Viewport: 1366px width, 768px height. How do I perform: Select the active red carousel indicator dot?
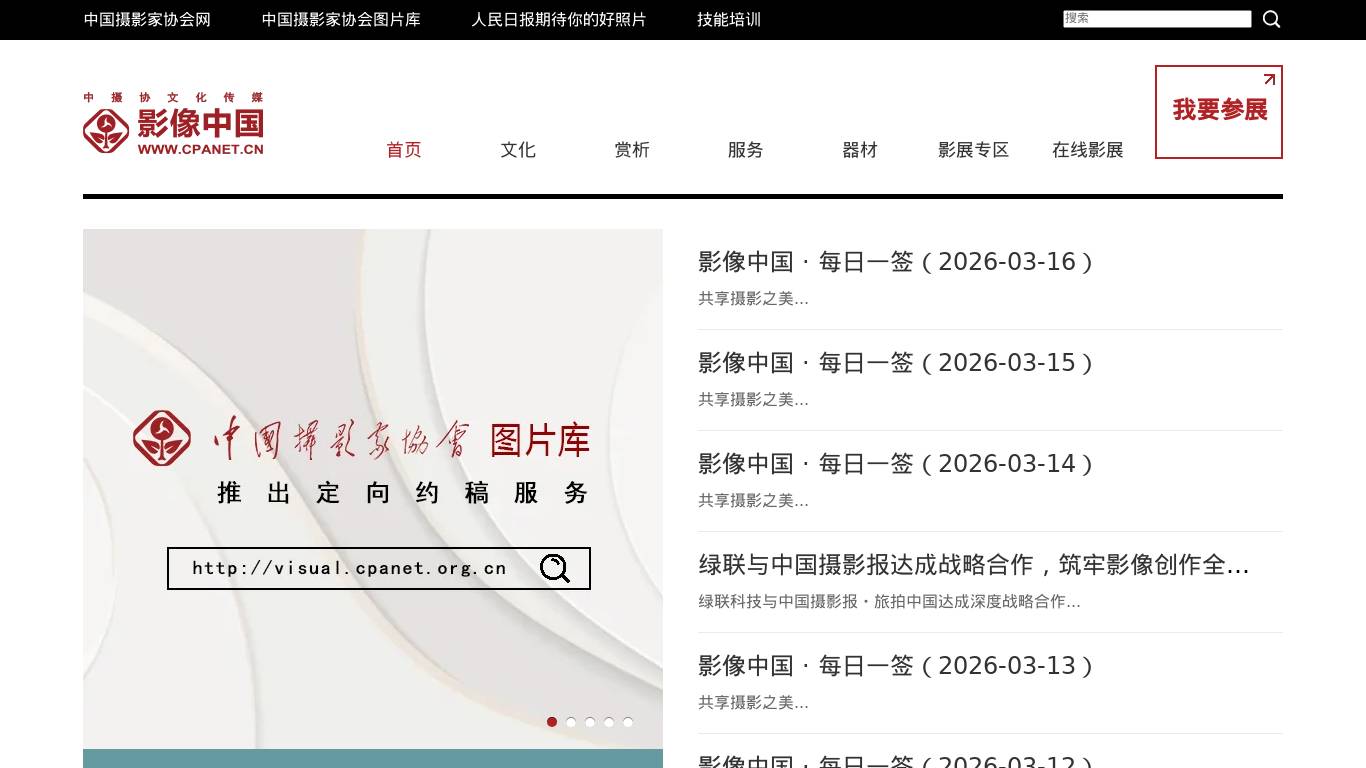[551, 721]
